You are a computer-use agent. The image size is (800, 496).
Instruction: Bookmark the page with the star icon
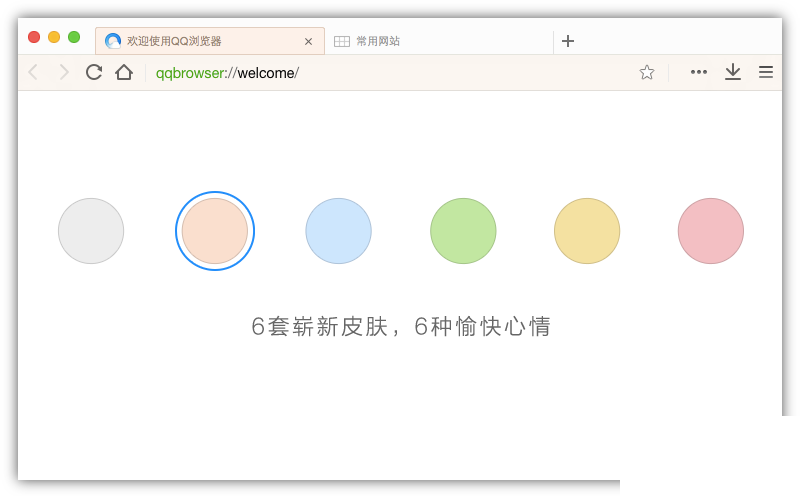coord(646,72)
